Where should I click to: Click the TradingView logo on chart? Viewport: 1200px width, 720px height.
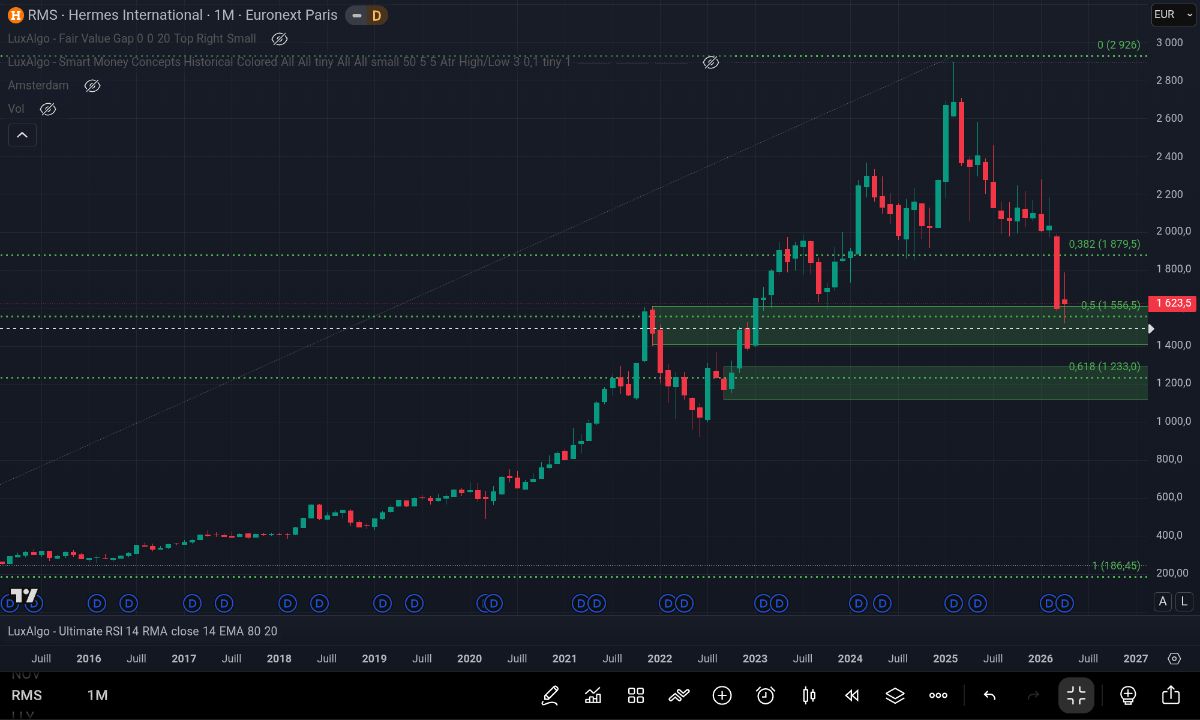pos(24,596)
